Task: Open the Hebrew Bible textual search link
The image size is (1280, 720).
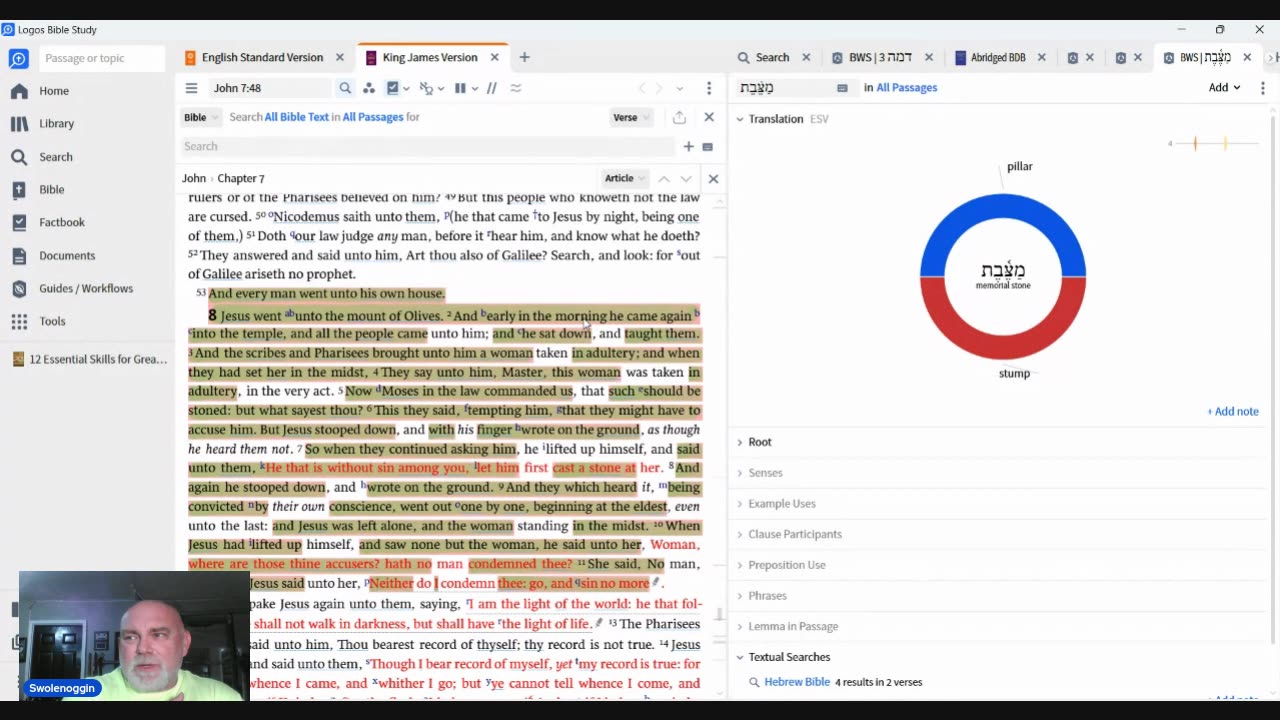Action: click(x=797, y=682)
